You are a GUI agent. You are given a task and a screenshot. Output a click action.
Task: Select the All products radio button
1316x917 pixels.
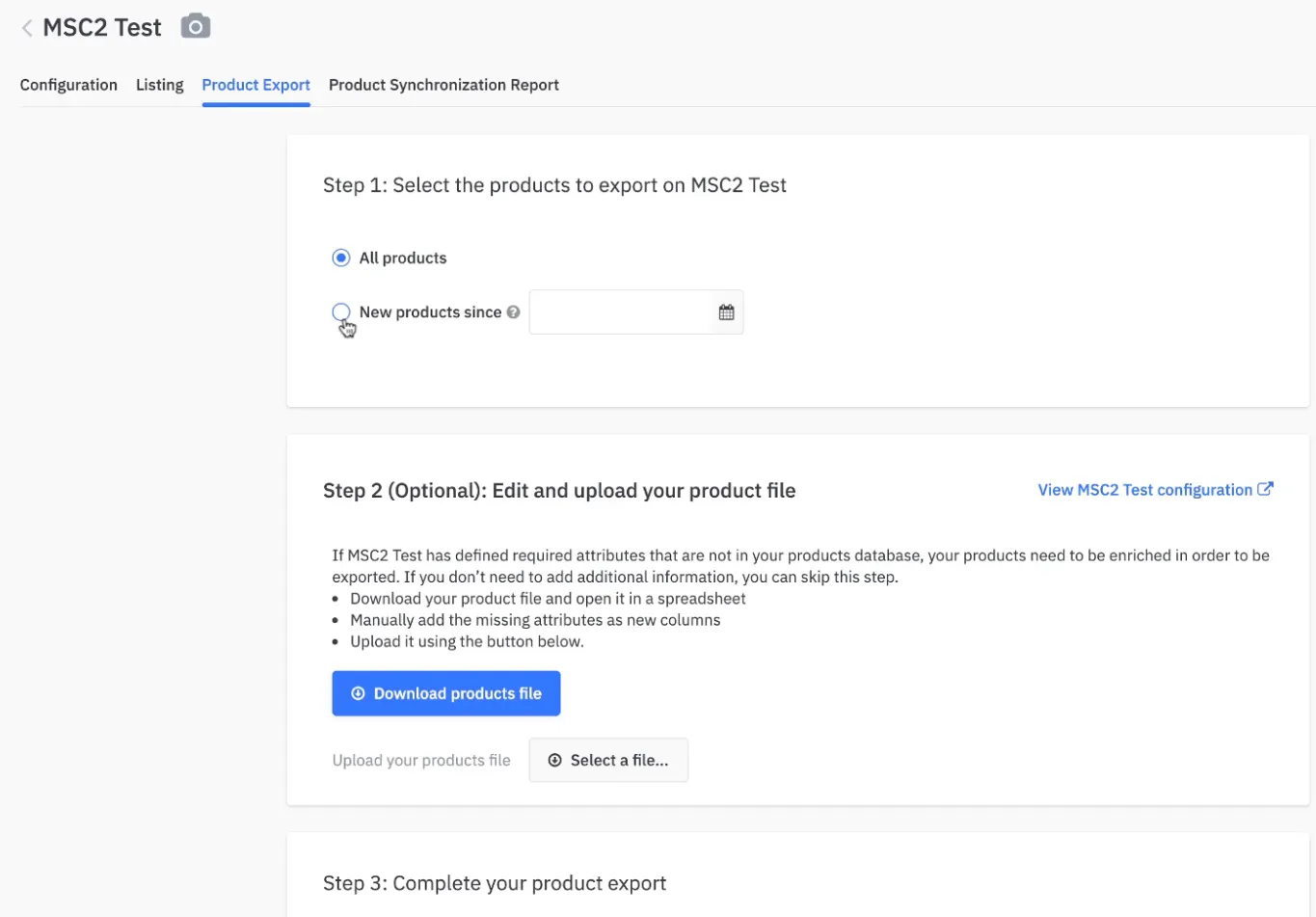coord(341,257)
